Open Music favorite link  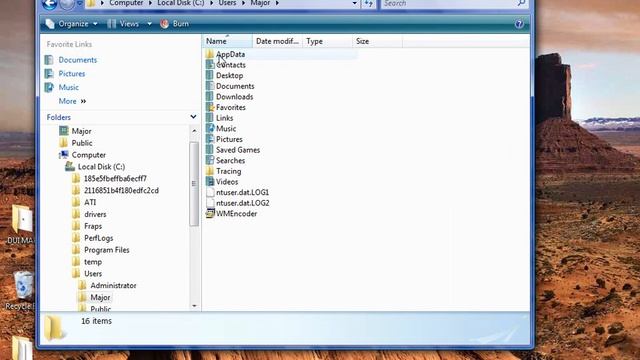69,87
